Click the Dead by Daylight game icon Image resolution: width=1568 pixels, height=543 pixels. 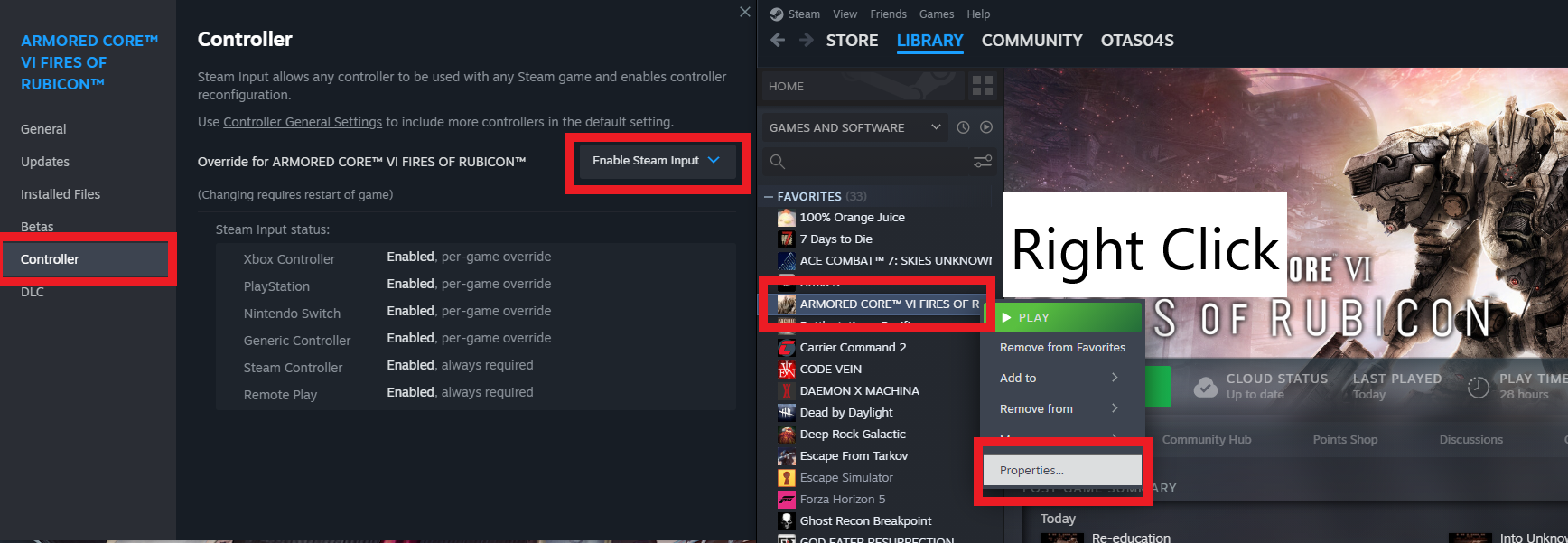[787, 412]
